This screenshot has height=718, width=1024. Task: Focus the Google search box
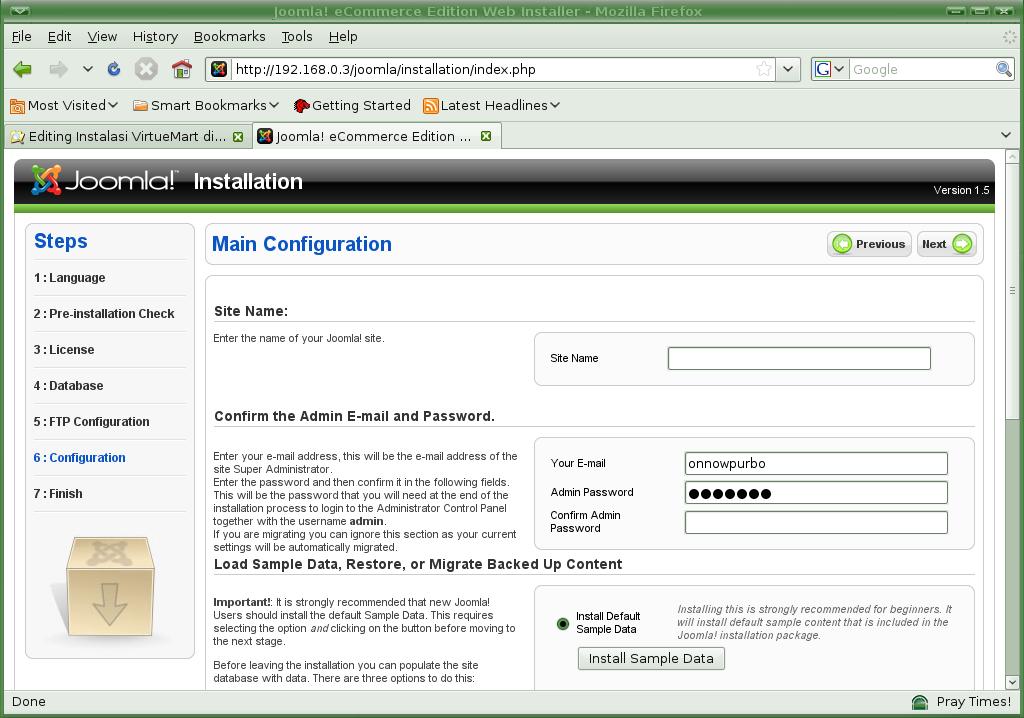(x=921, y=69)
